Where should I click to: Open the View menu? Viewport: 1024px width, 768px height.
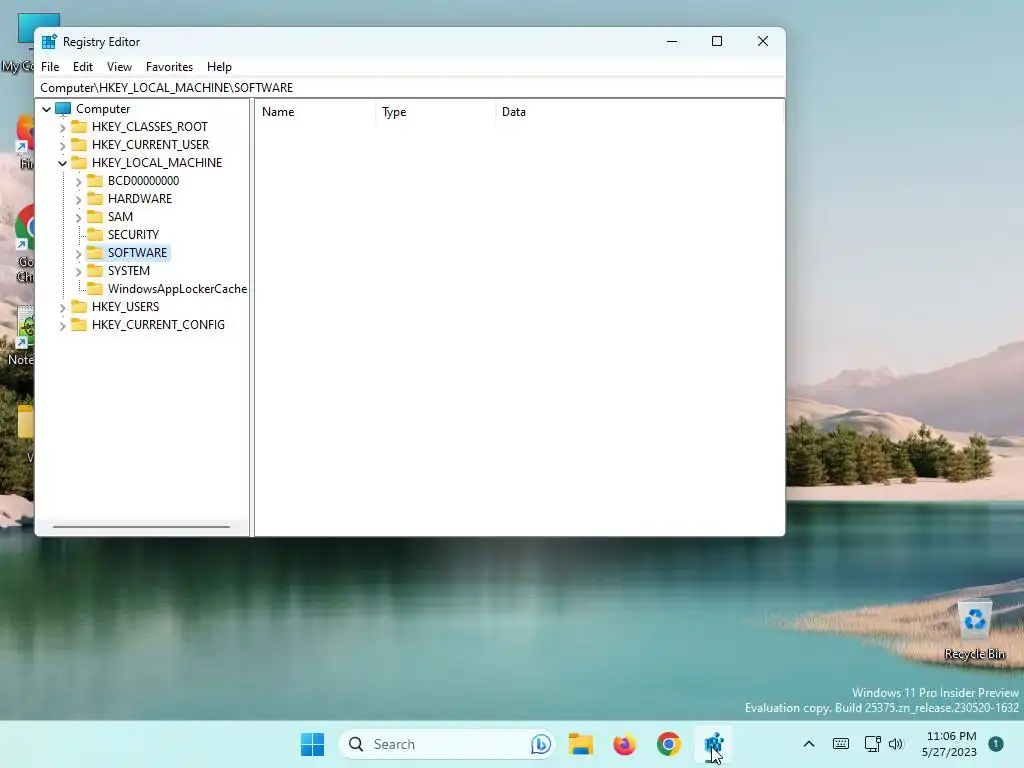[x=120, y=67]
